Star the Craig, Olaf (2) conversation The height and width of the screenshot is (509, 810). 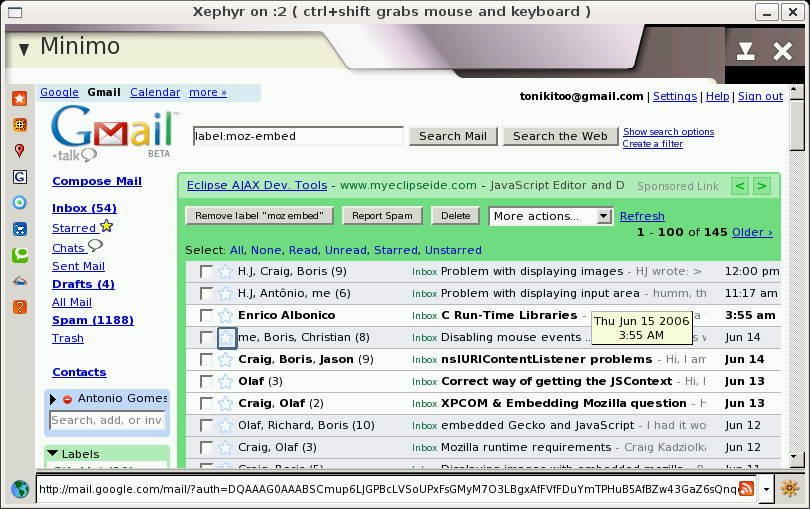tap(225, 404)
